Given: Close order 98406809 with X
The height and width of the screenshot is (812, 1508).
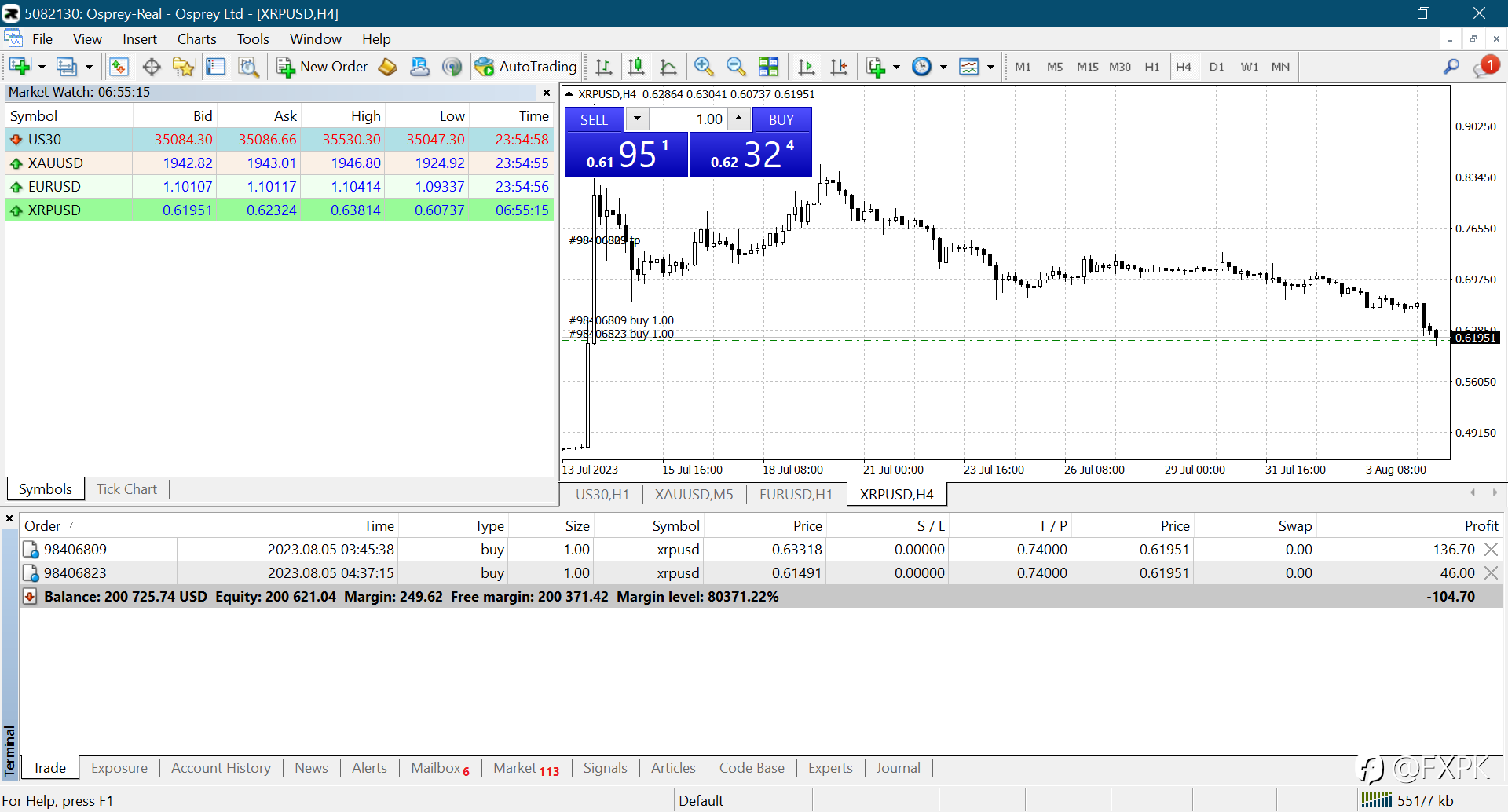Looking at the screenshot, I should coord(1491,550).
